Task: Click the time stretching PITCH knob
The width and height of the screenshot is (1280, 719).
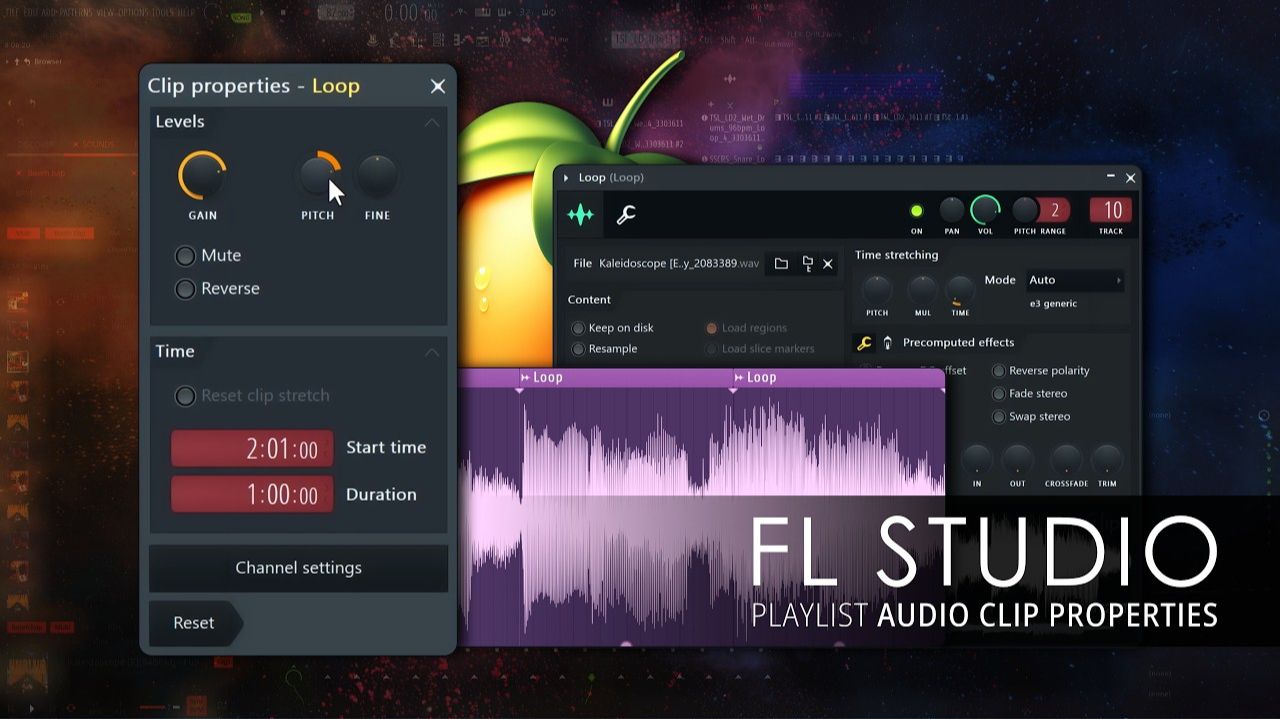Action: 877,291
